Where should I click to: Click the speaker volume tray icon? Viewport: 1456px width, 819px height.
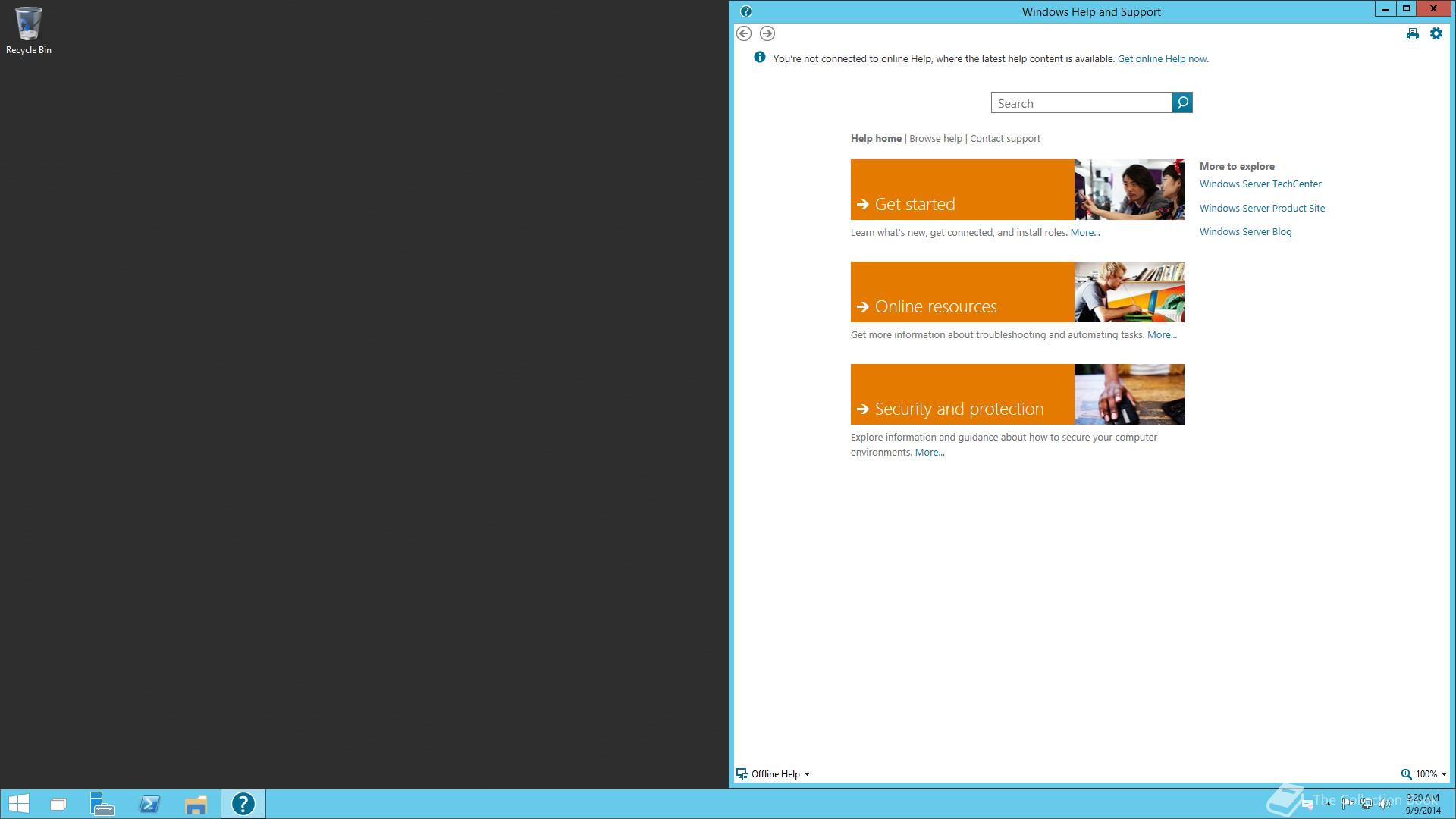click(x=1385, y=804)
